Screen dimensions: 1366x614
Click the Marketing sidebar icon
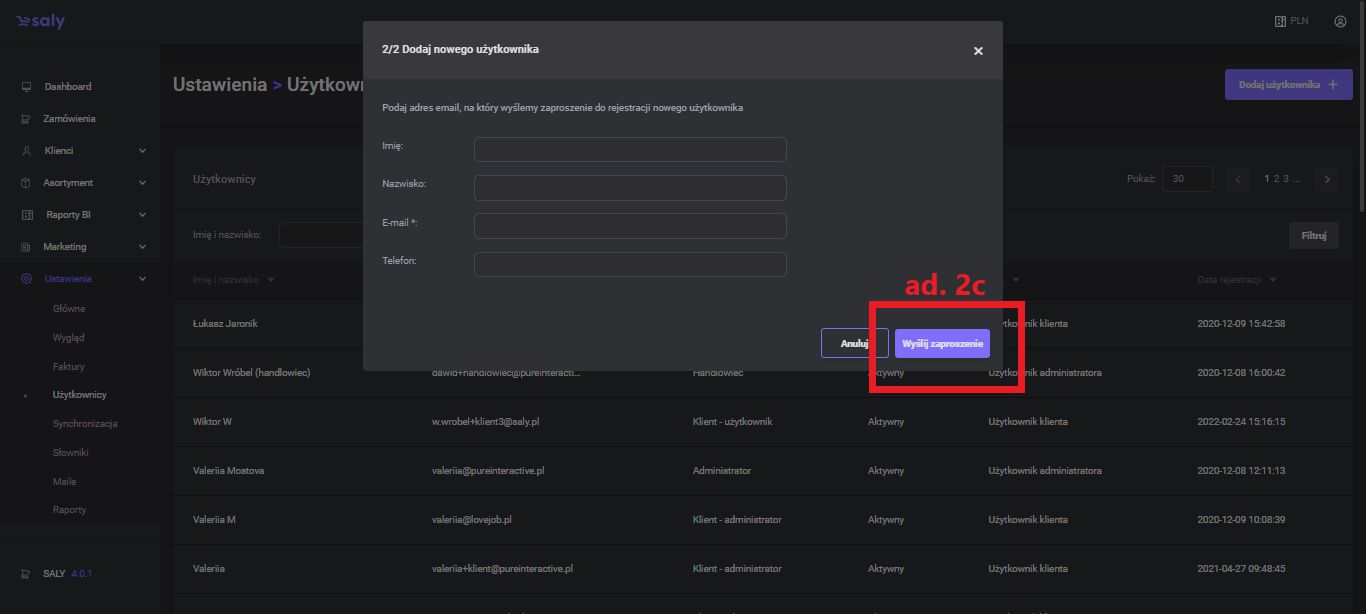coord(26,247)
